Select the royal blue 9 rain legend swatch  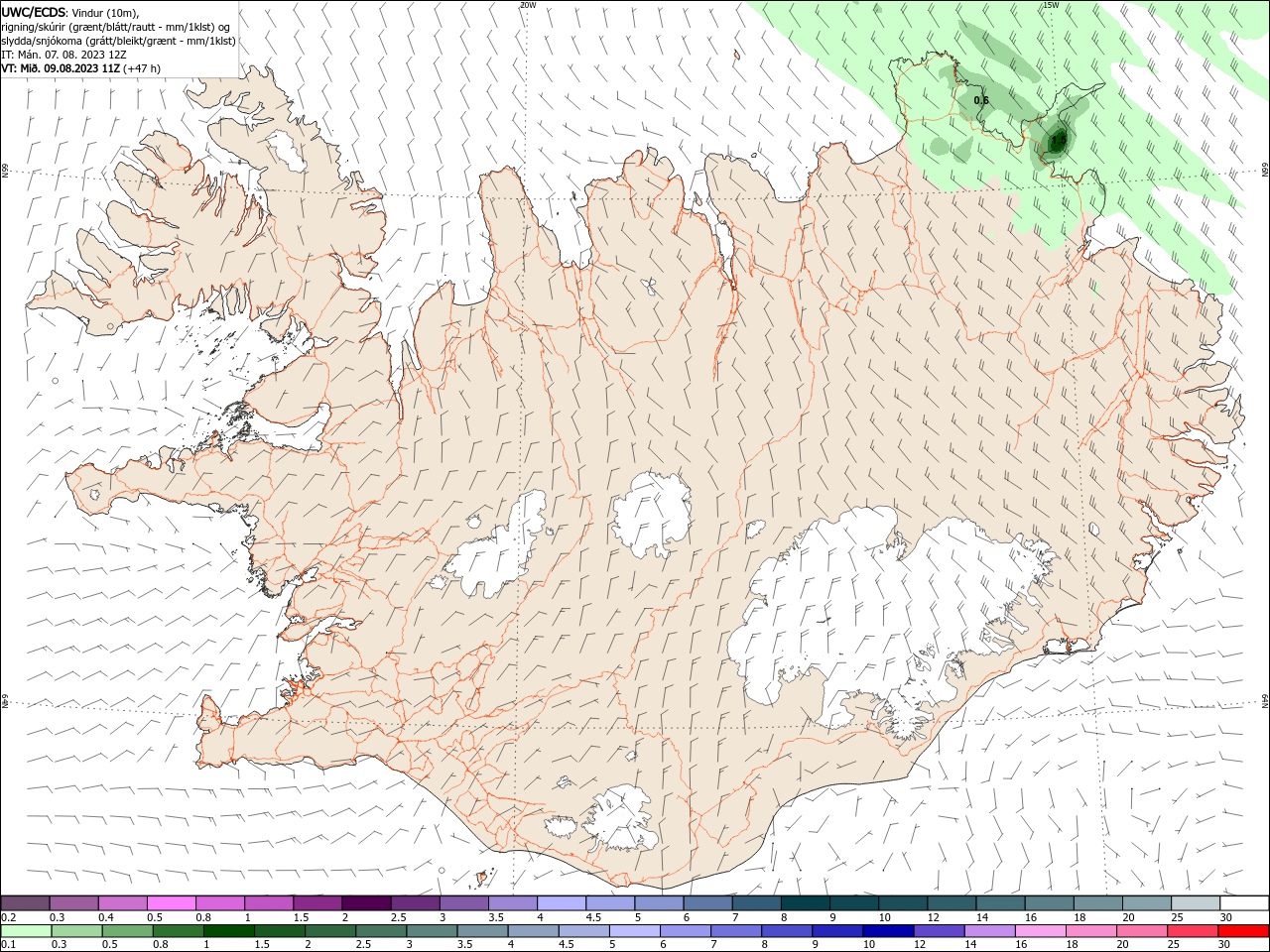[836, 931]
